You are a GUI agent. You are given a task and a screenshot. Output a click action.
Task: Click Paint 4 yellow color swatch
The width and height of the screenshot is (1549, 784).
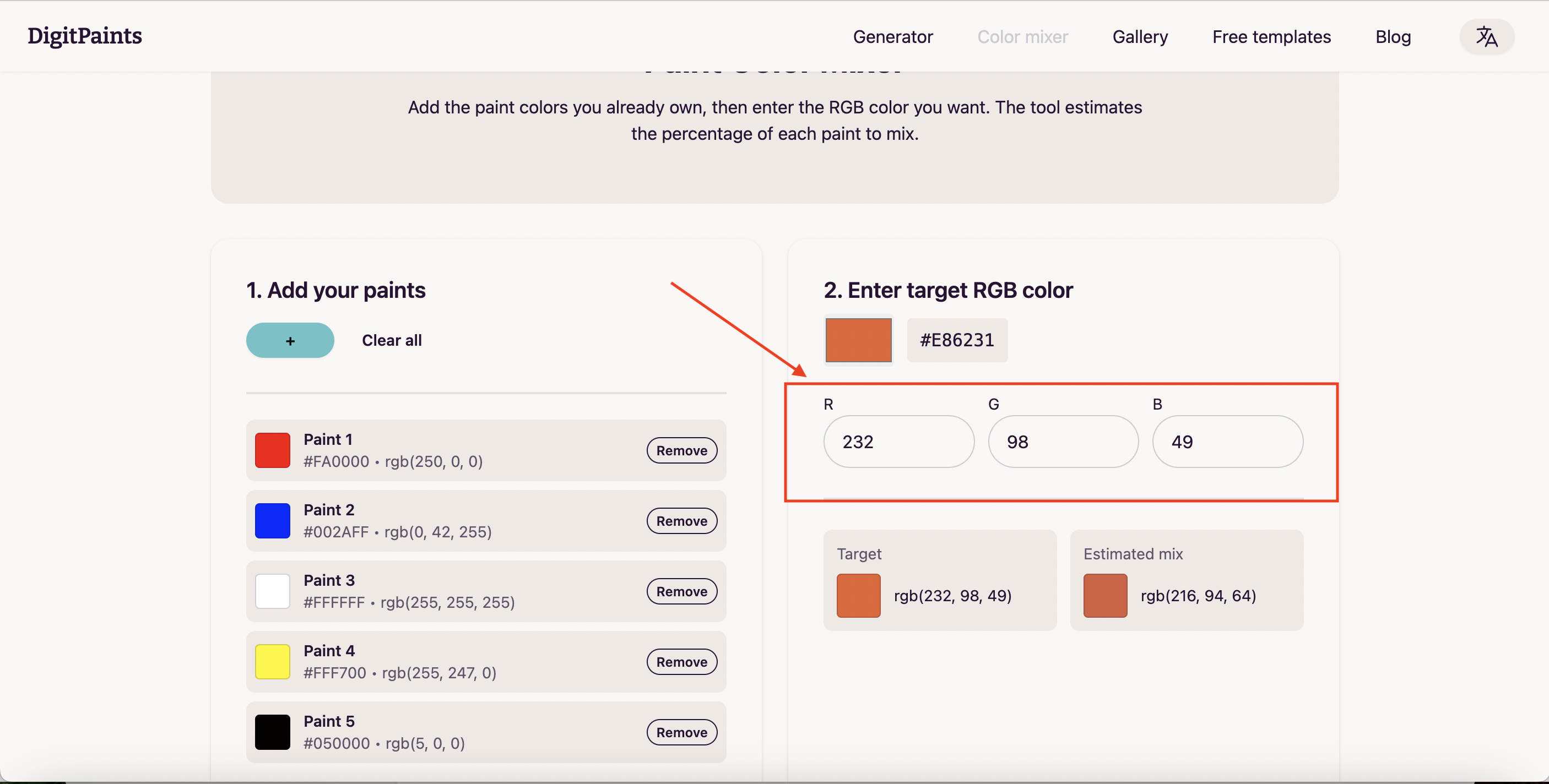coord(273,661)
